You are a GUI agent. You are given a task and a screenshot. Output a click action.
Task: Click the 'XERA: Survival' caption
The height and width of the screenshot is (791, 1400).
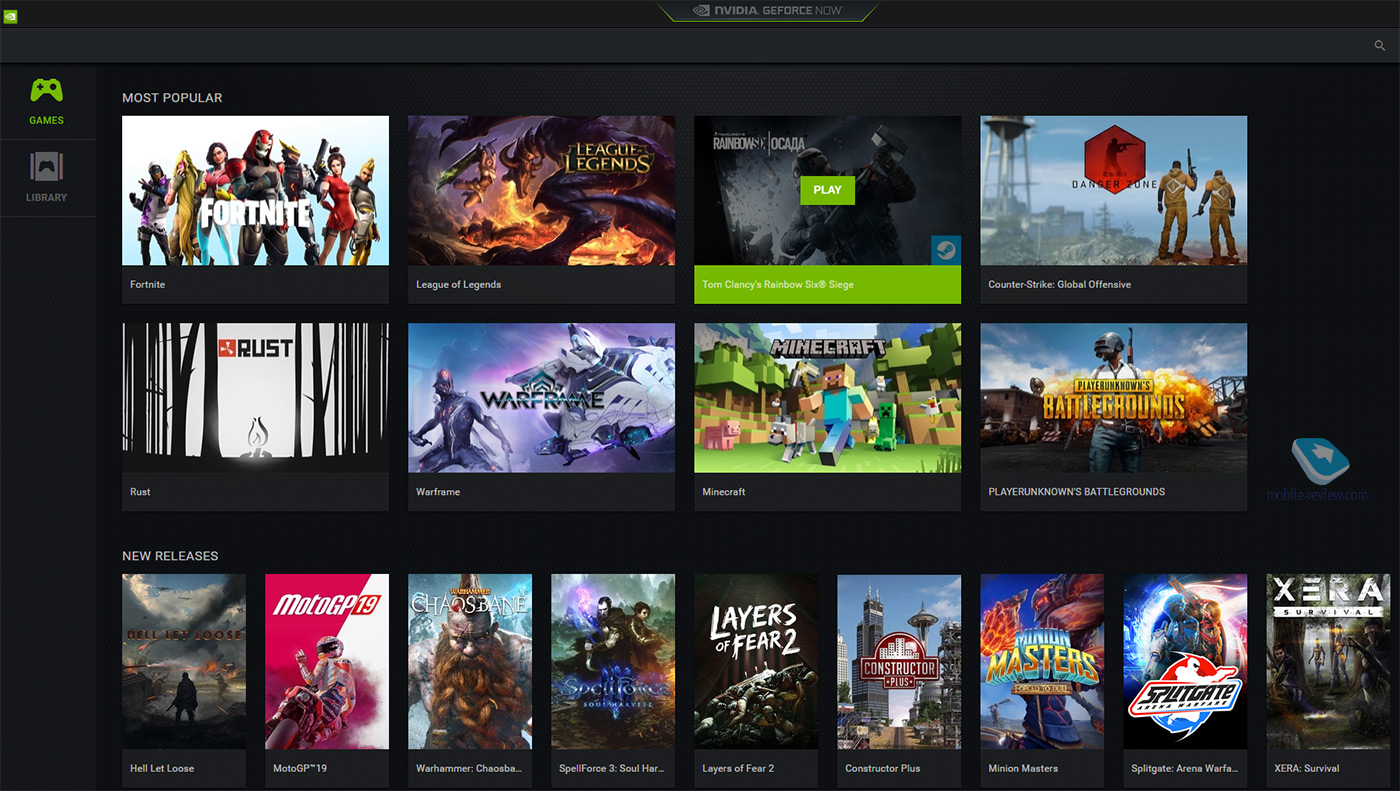pos(1307,768)
